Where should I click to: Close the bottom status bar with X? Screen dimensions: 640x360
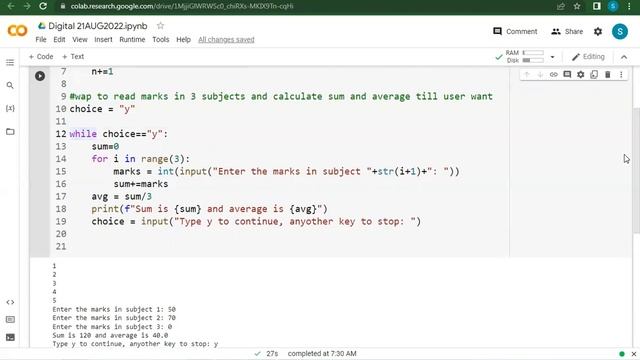(x=634, y=354)
